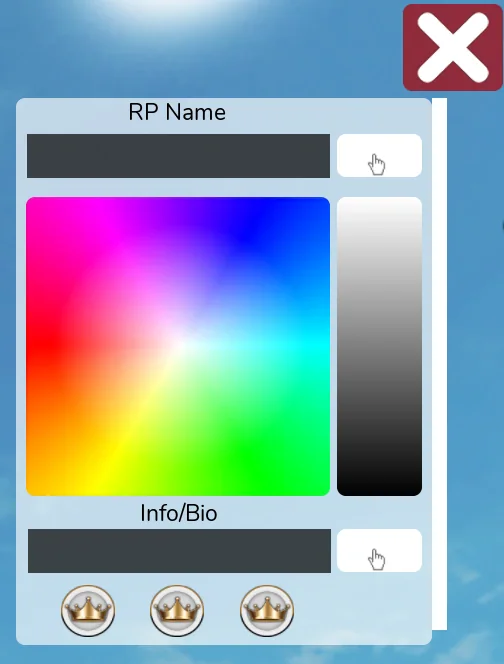Close the panel with the red X
This screenshot has width=504, height=664.
click(x=452, y=47)
